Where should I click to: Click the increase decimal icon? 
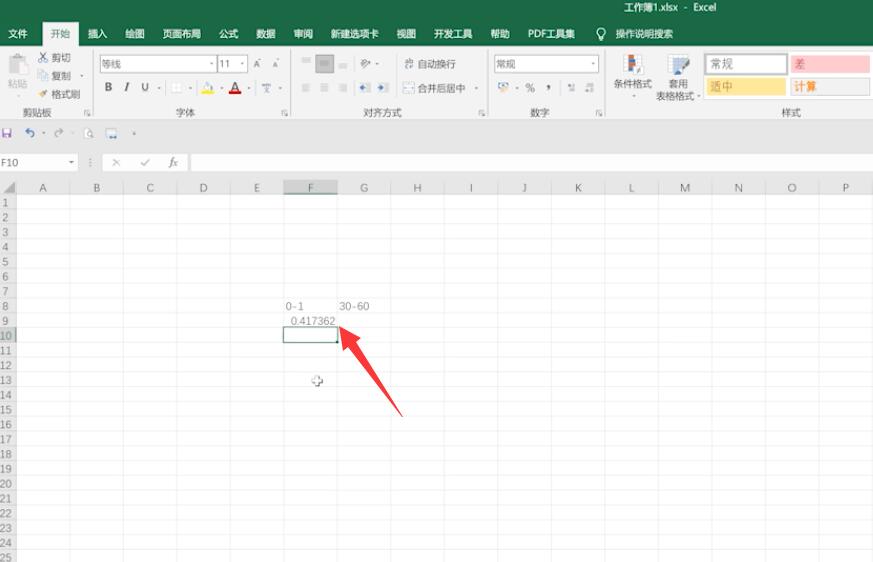tap(571, 87)
